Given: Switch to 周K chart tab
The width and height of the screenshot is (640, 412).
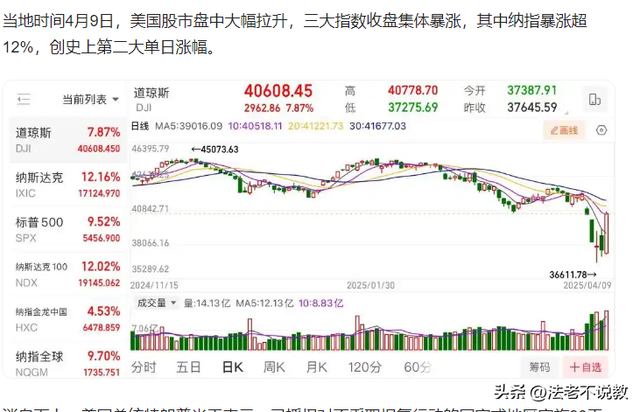Looking at the screenshot, I should pos(274,367).
